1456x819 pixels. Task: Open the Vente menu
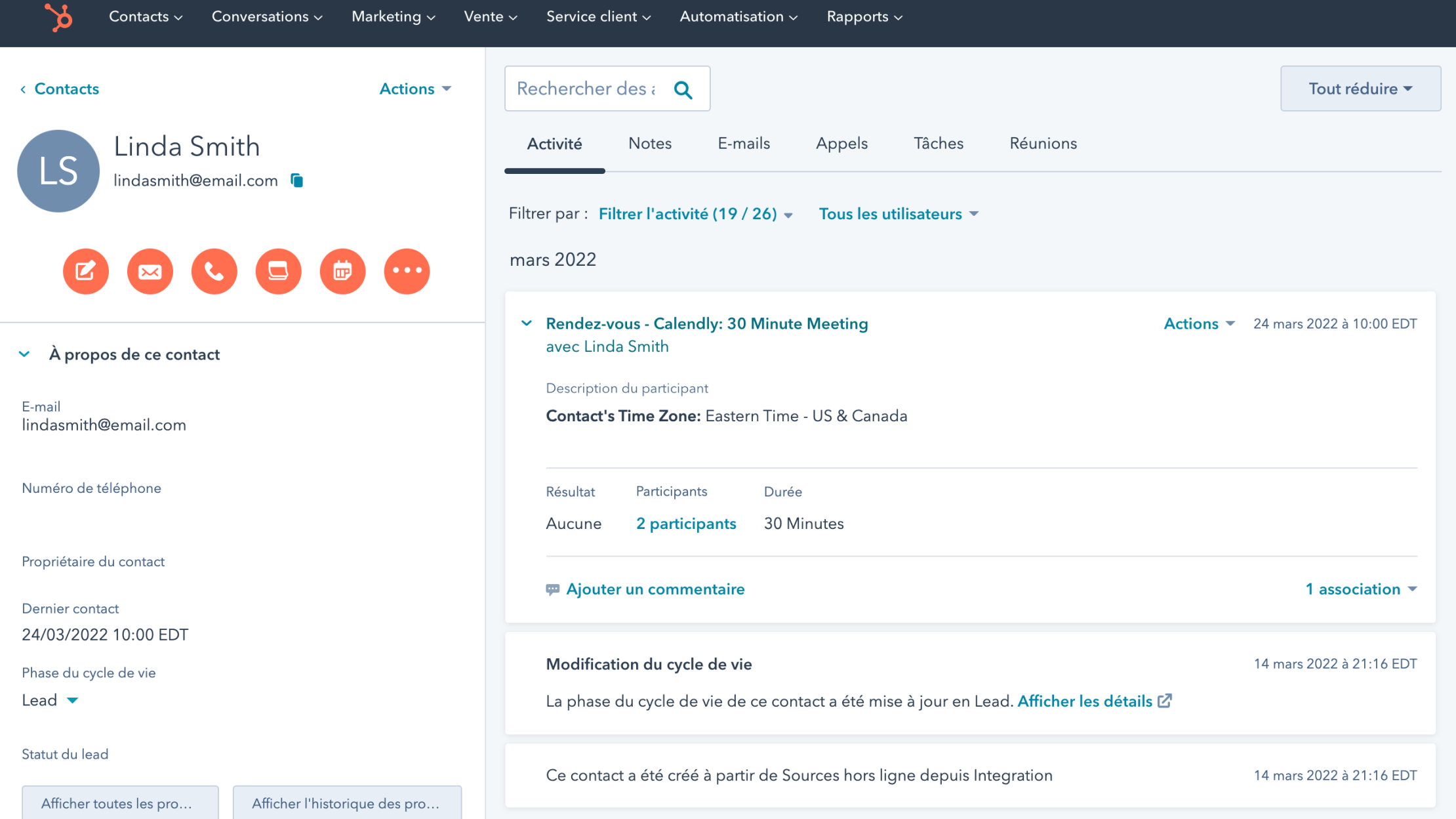pos(491,17)
